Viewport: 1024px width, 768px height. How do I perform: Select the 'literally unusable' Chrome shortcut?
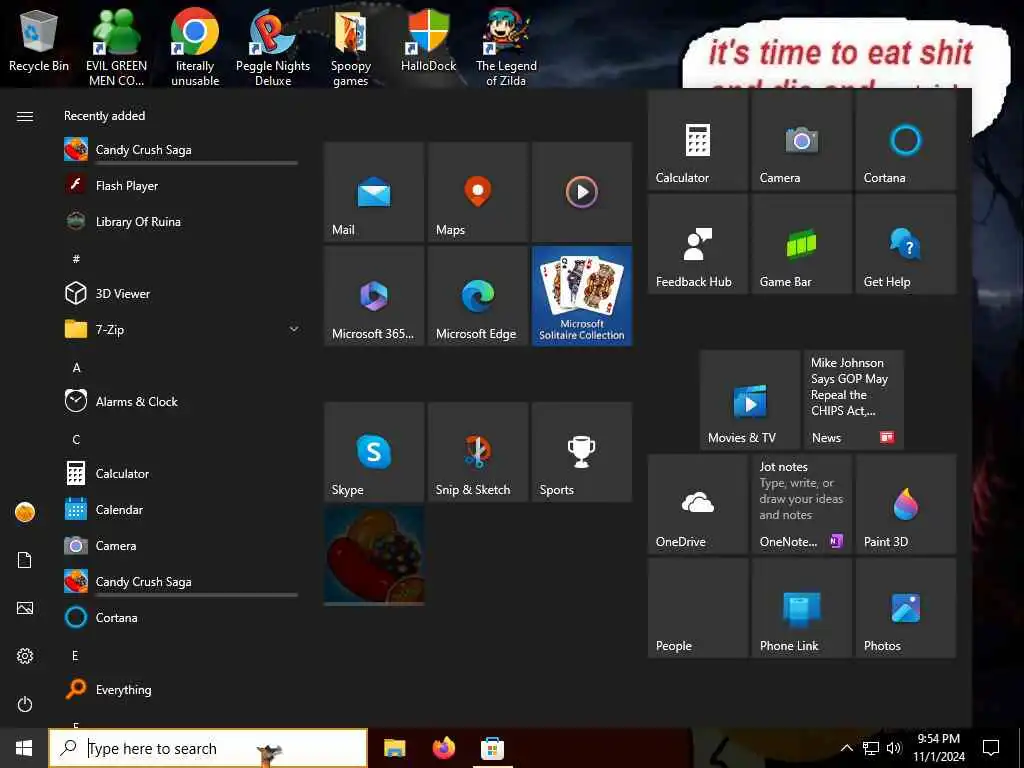click(195, 47)
